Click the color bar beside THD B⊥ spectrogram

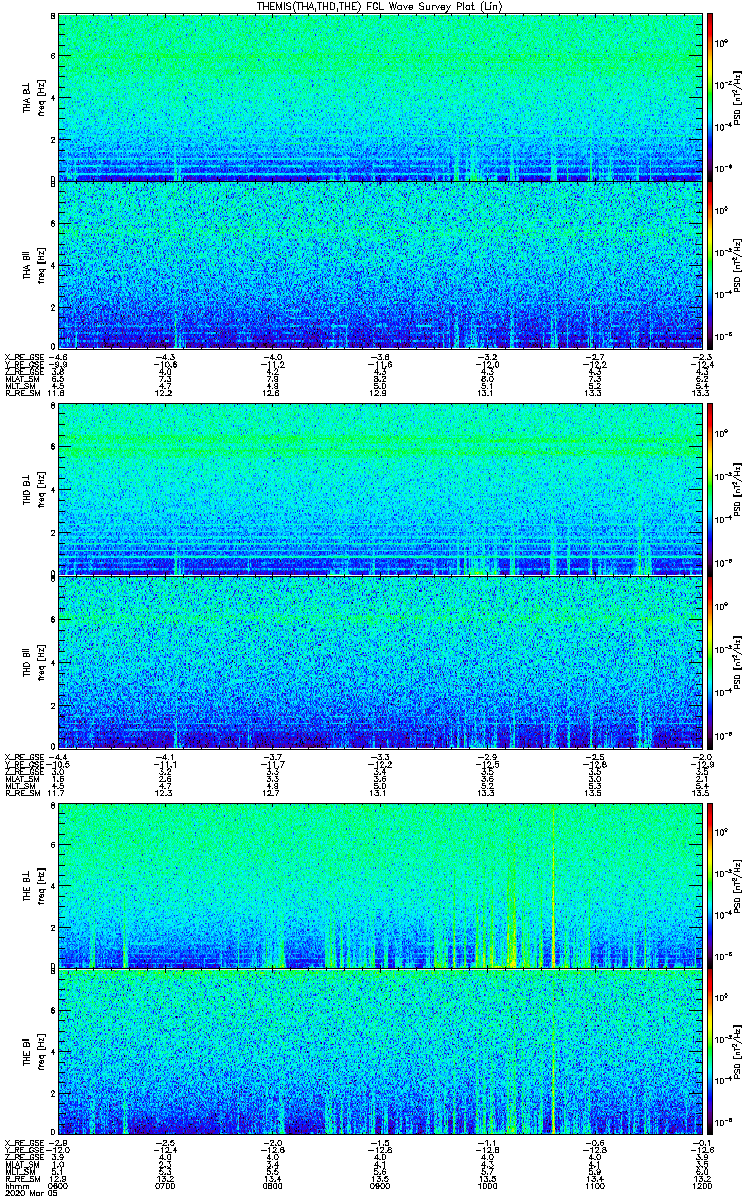click(x=710, y=489)
